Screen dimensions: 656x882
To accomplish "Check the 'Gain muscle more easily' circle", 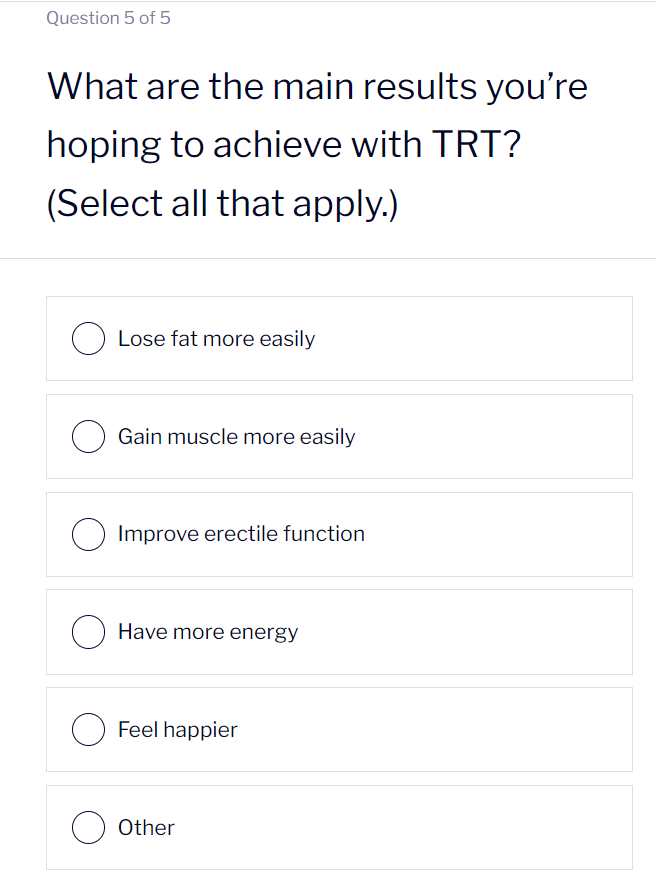I will pyautogui.click(x=88, y=436).
